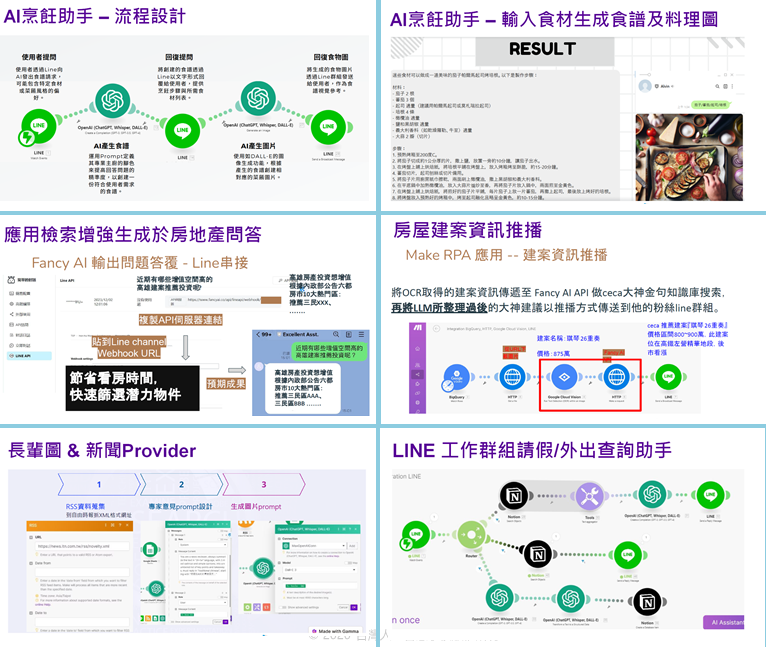The width and height of the screenshot is (766, 647).
Task: Select the Google Cloud Vision module
Action: coord(563,377)
